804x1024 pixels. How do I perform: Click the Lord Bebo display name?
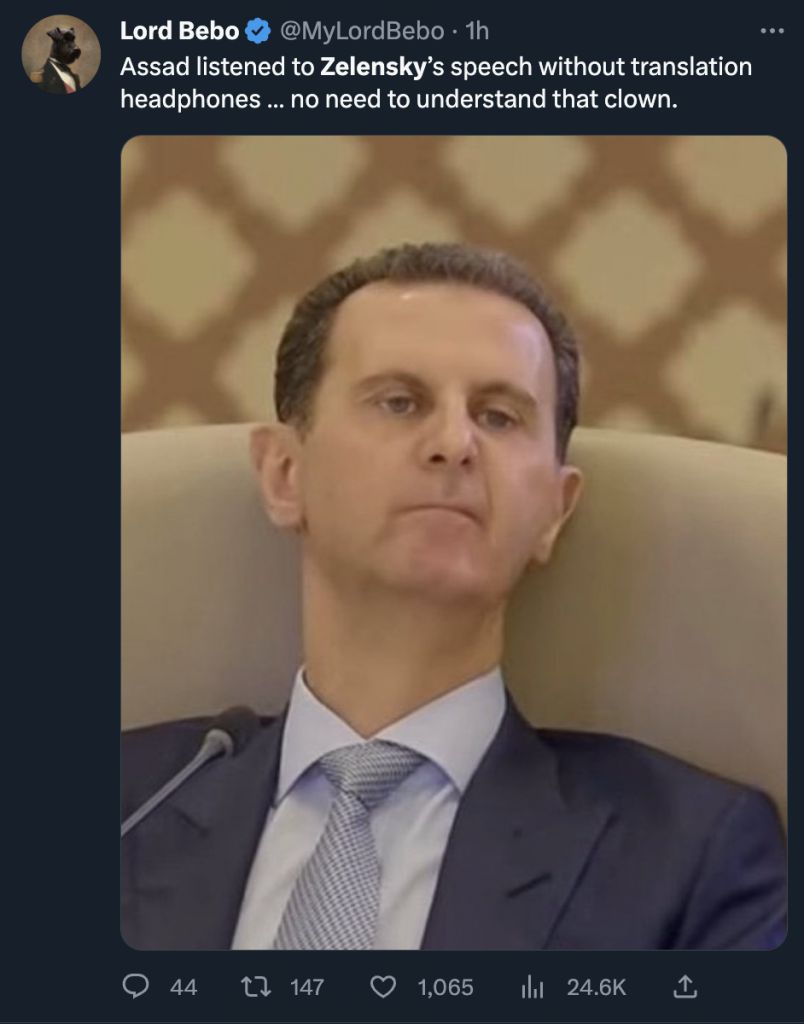180,31
